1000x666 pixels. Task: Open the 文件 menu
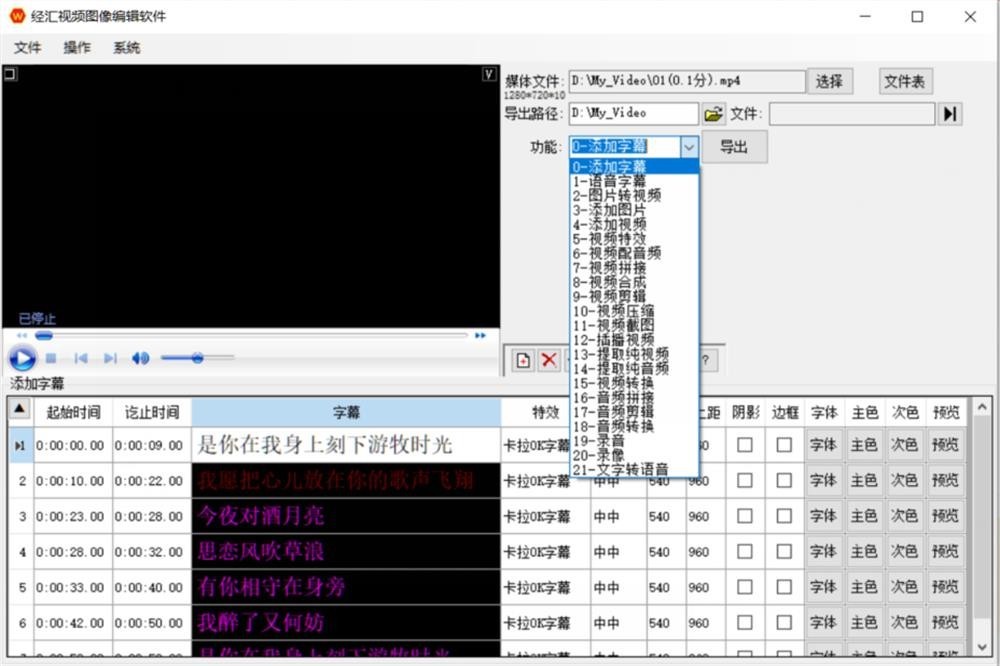(27, 47)
